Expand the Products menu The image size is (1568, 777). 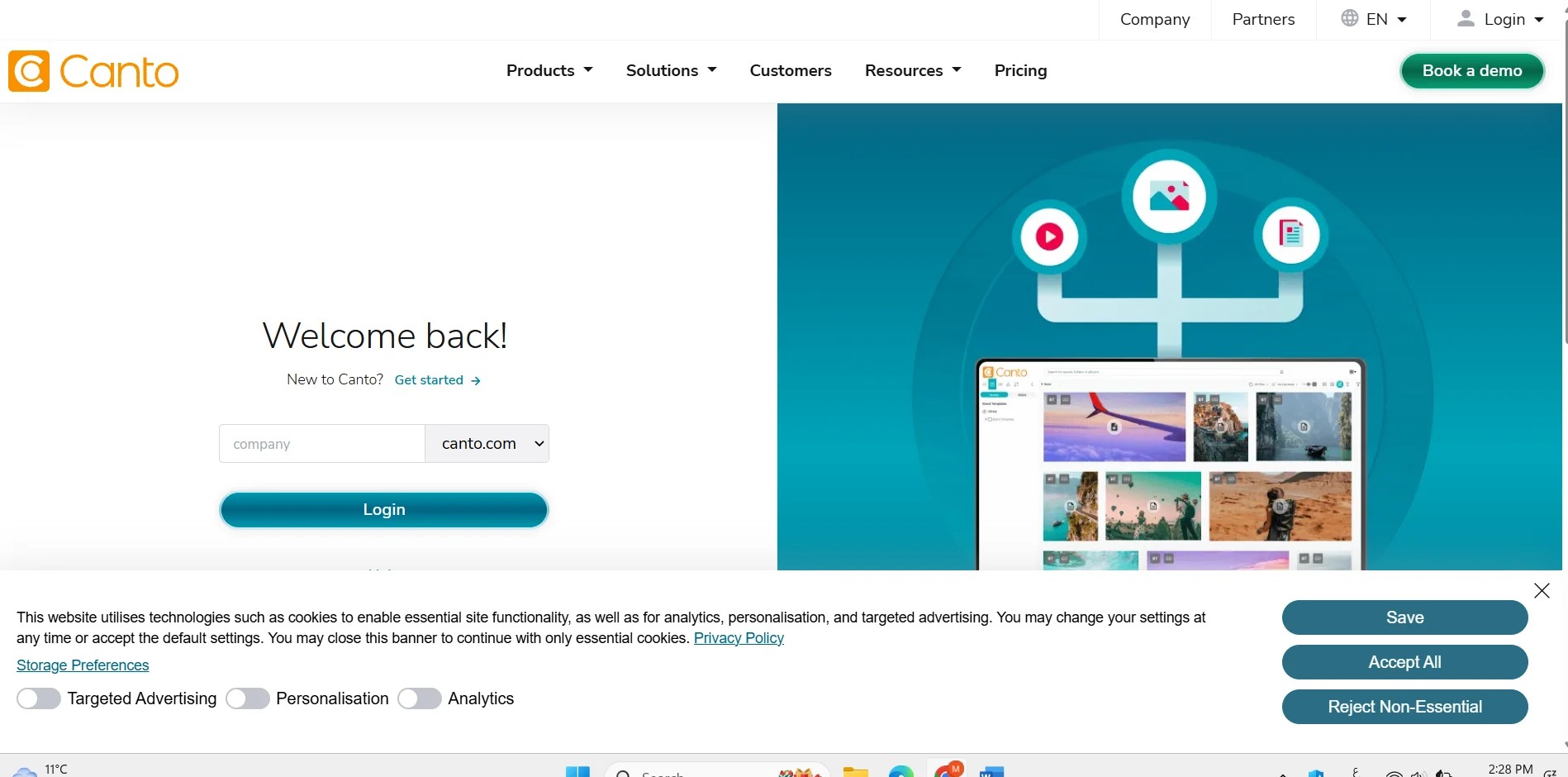point(549,70)
